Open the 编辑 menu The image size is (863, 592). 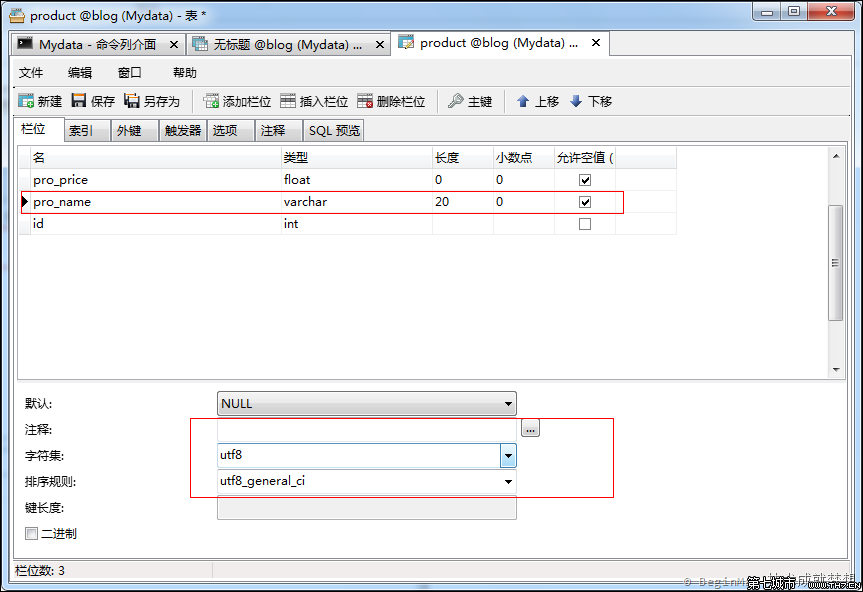pos(80,73)
